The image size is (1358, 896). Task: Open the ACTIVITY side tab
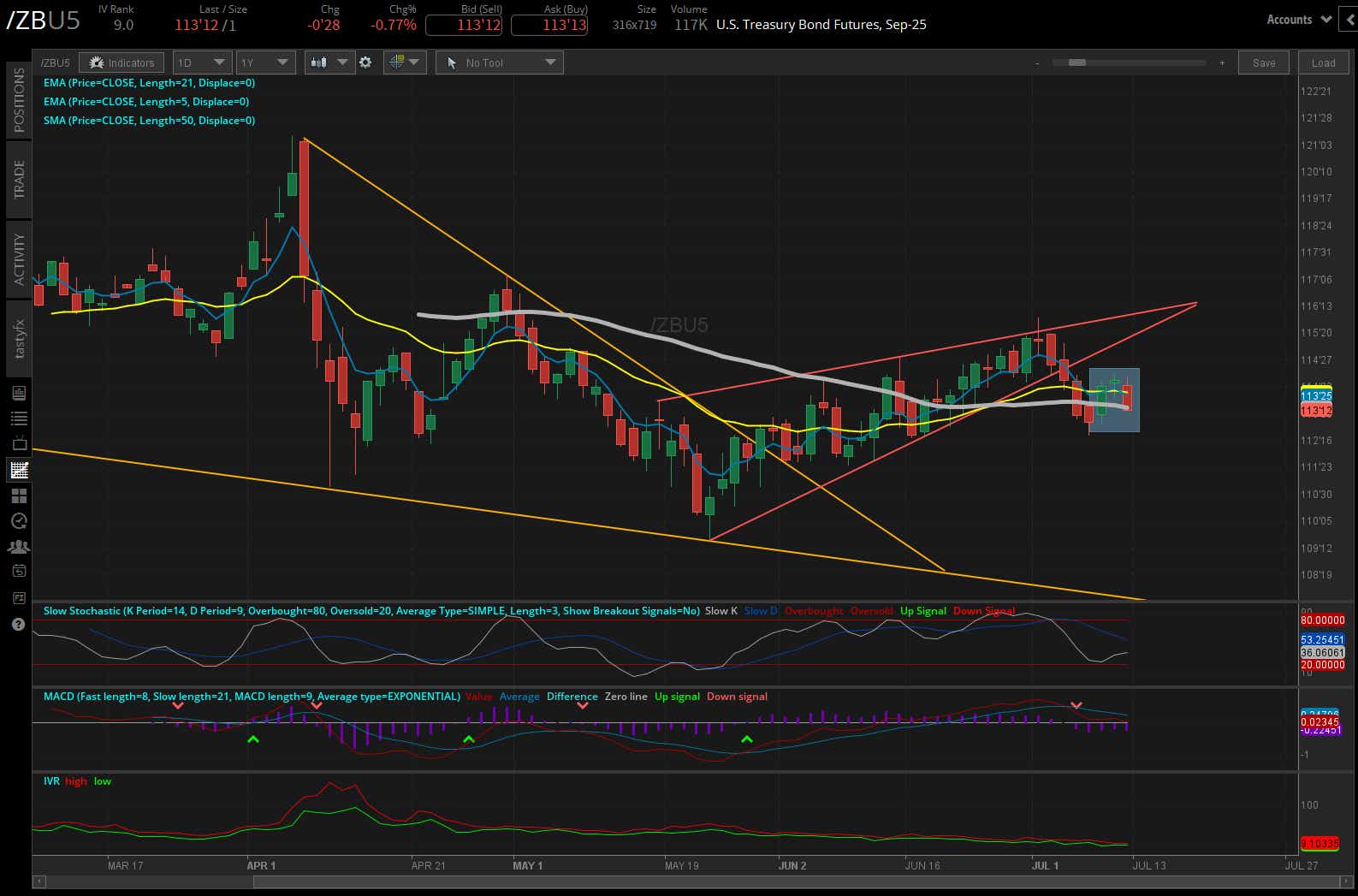tap(19, 259)
